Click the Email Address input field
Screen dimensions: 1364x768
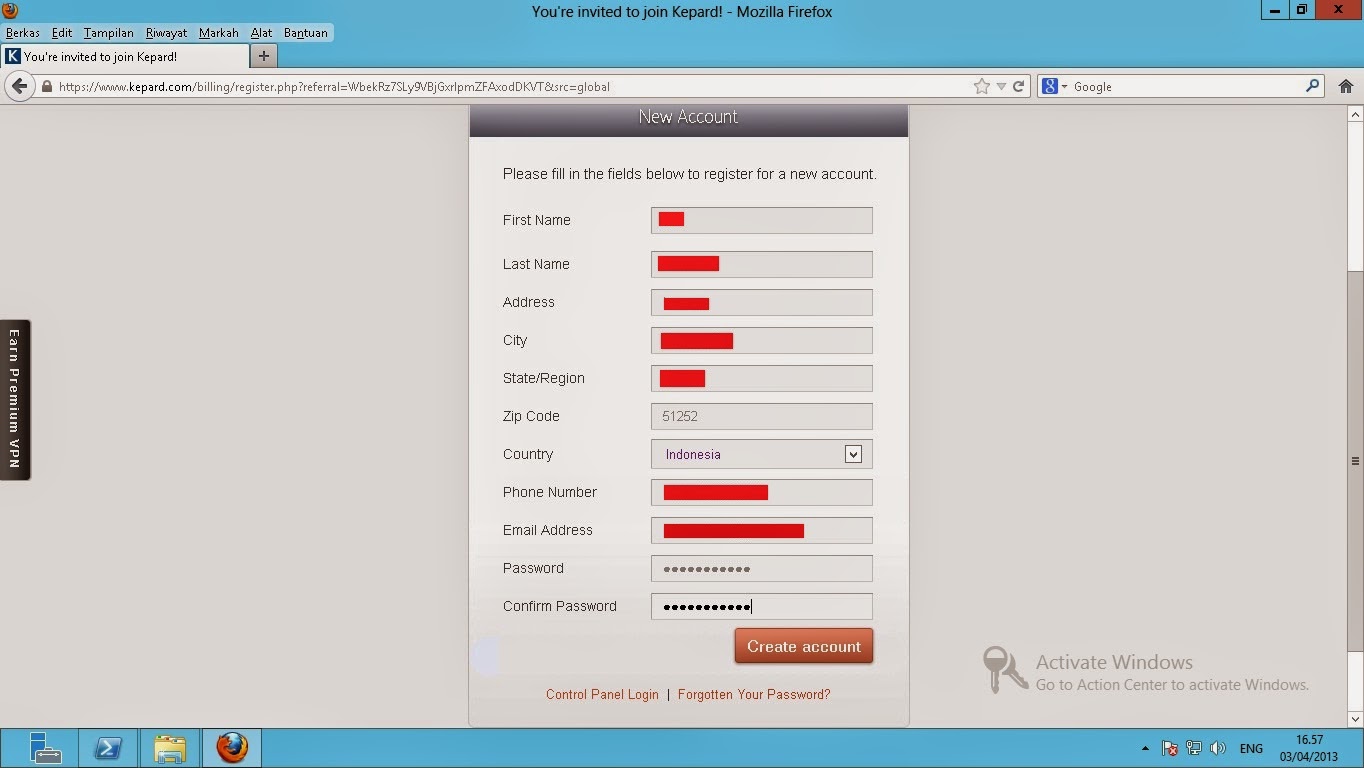762,530
